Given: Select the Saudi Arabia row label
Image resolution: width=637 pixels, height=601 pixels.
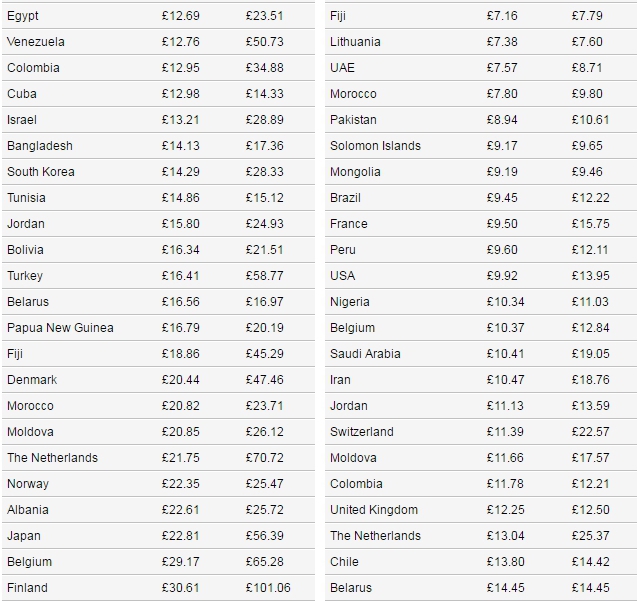Looking at the screenshot, I should [x=365, y=354].
